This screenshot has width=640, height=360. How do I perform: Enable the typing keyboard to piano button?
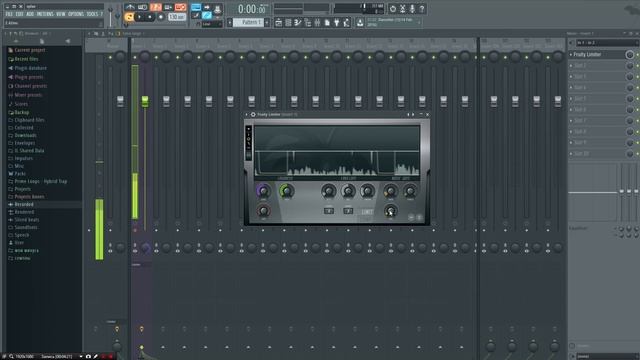(x=196, y=7)
